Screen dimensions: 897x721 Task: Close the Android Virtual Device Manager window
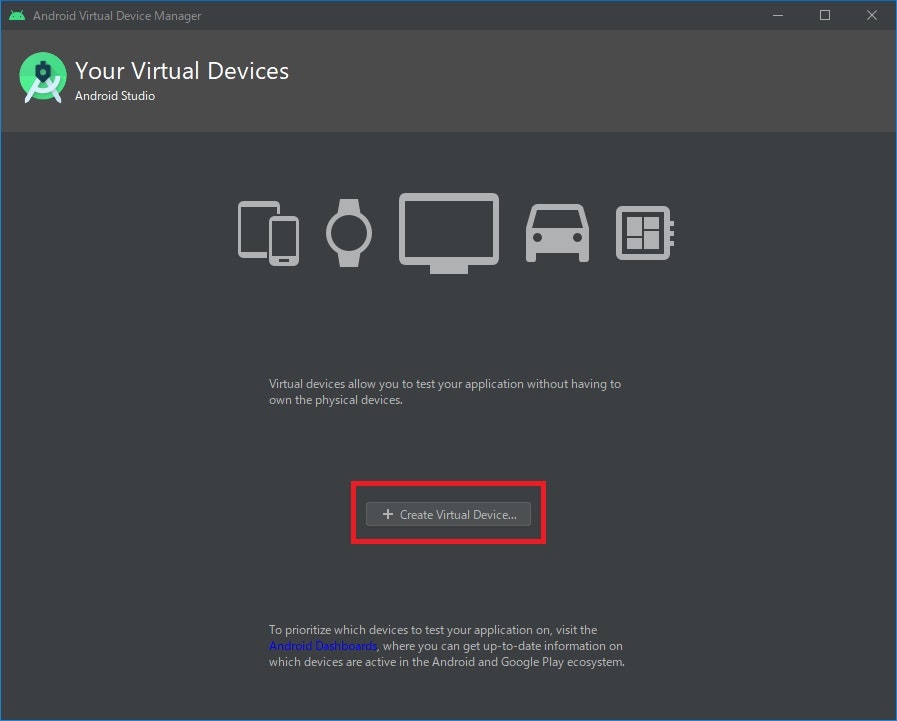tap(872, 15)
